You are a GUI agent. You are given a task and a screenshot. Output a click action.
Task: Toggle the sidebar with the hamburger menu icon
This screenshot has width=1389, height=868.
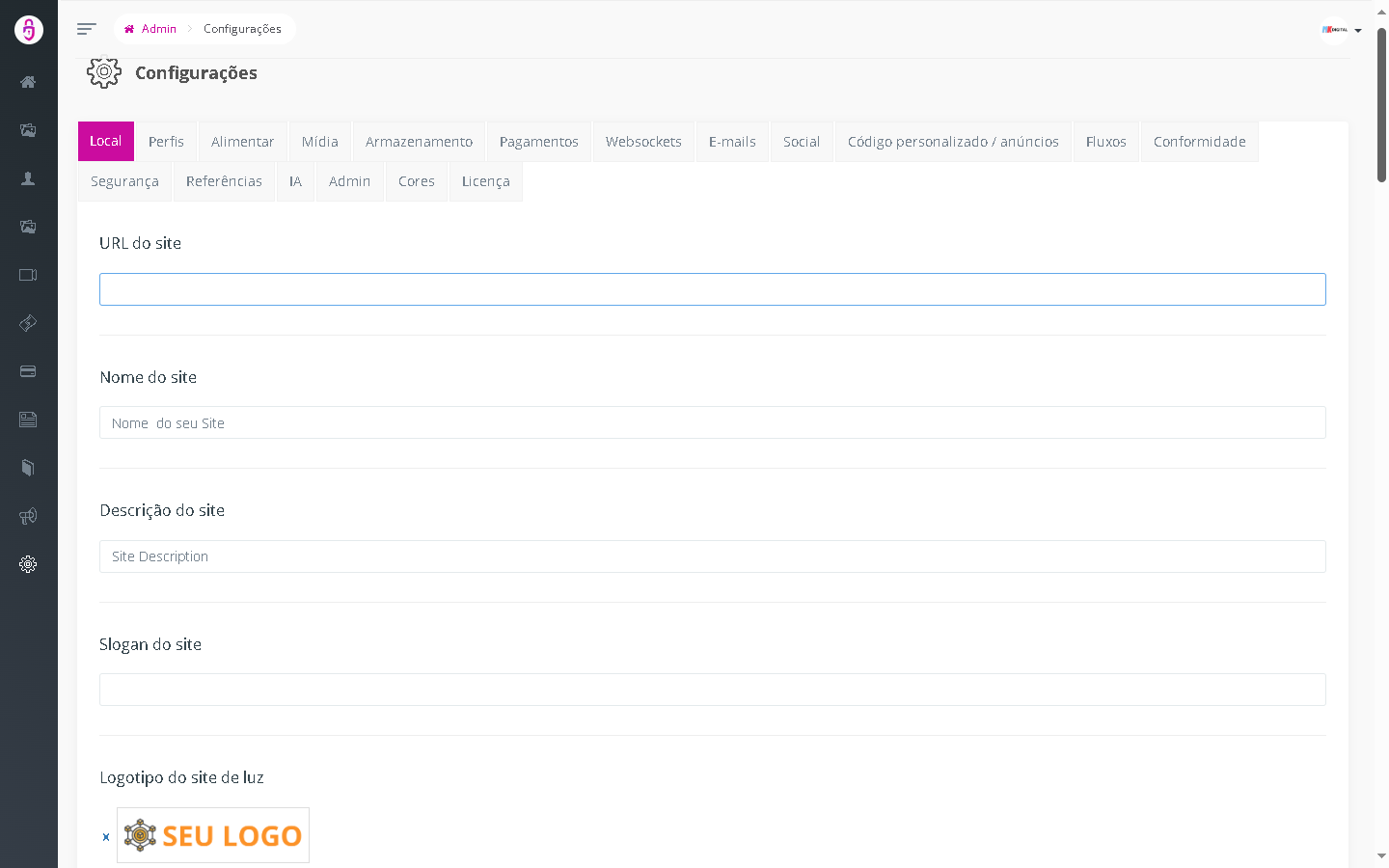(86, 29)
